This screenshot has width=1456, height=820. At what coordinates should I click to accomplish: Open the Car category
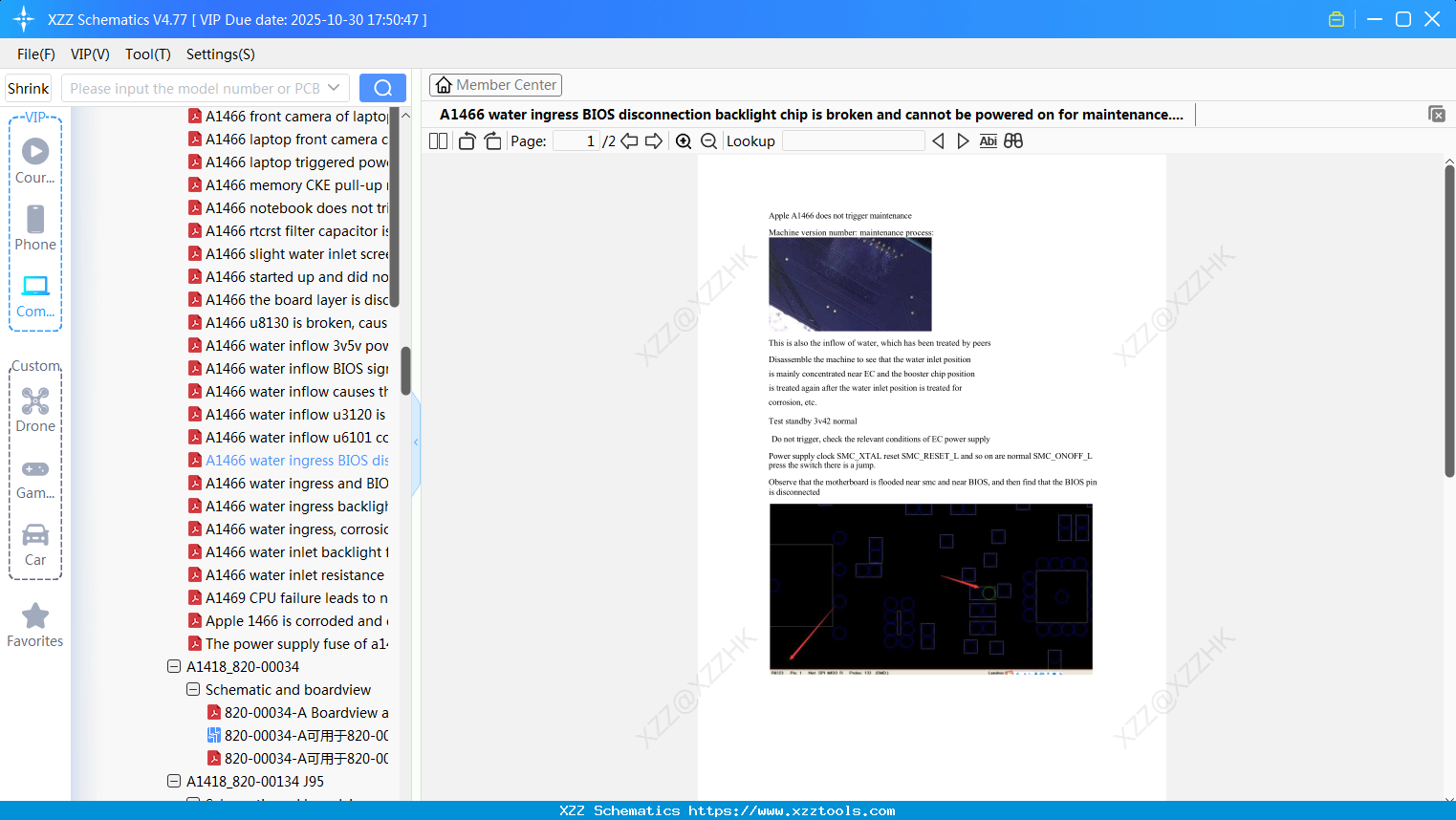(x=35, y=545)
